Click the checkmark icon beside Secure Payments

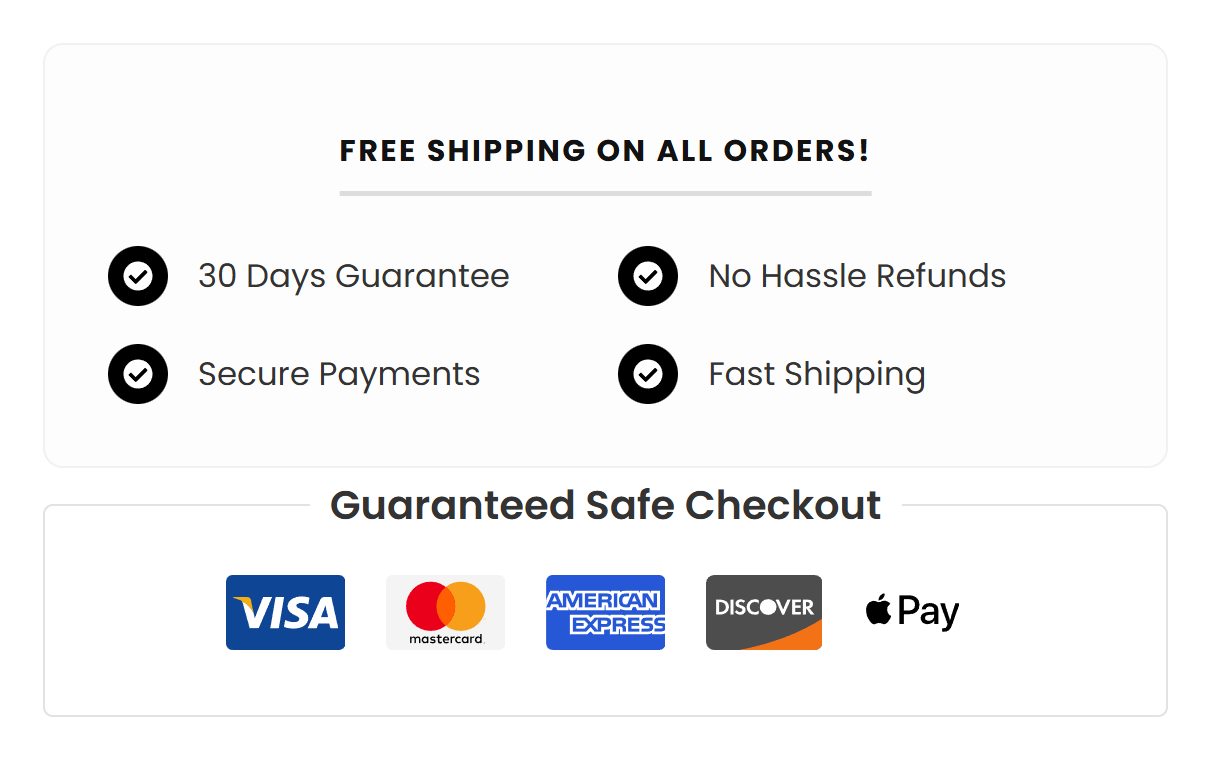coord(138,374)
